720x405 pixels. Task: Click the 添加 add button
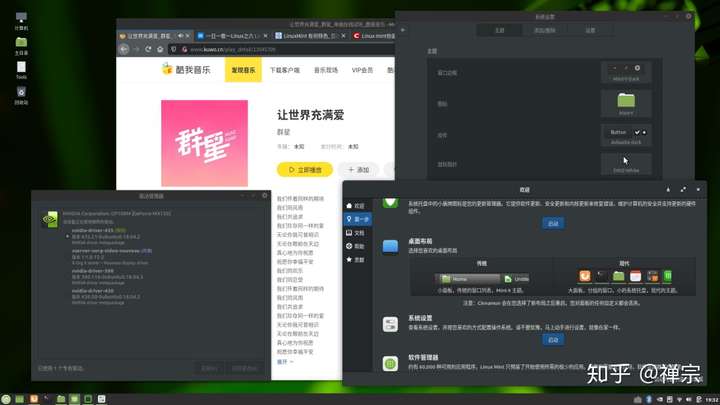(x=359, y=169)
